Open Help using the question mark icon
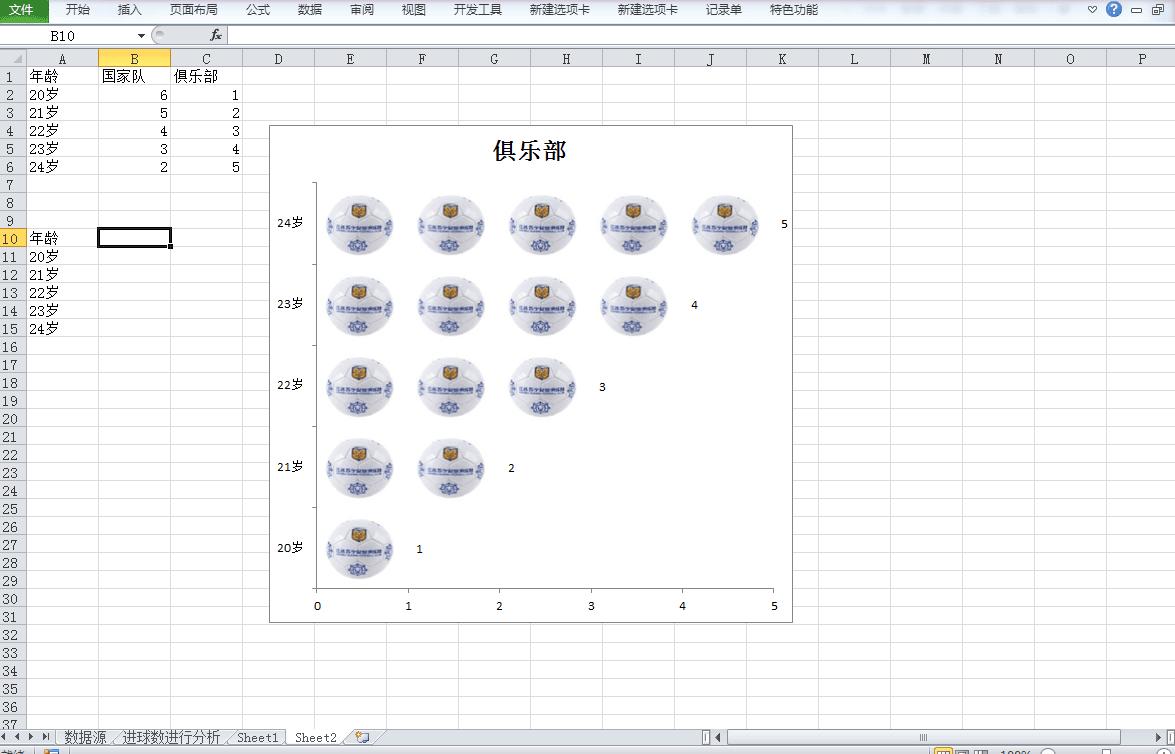 click(x=1113, y=10)
